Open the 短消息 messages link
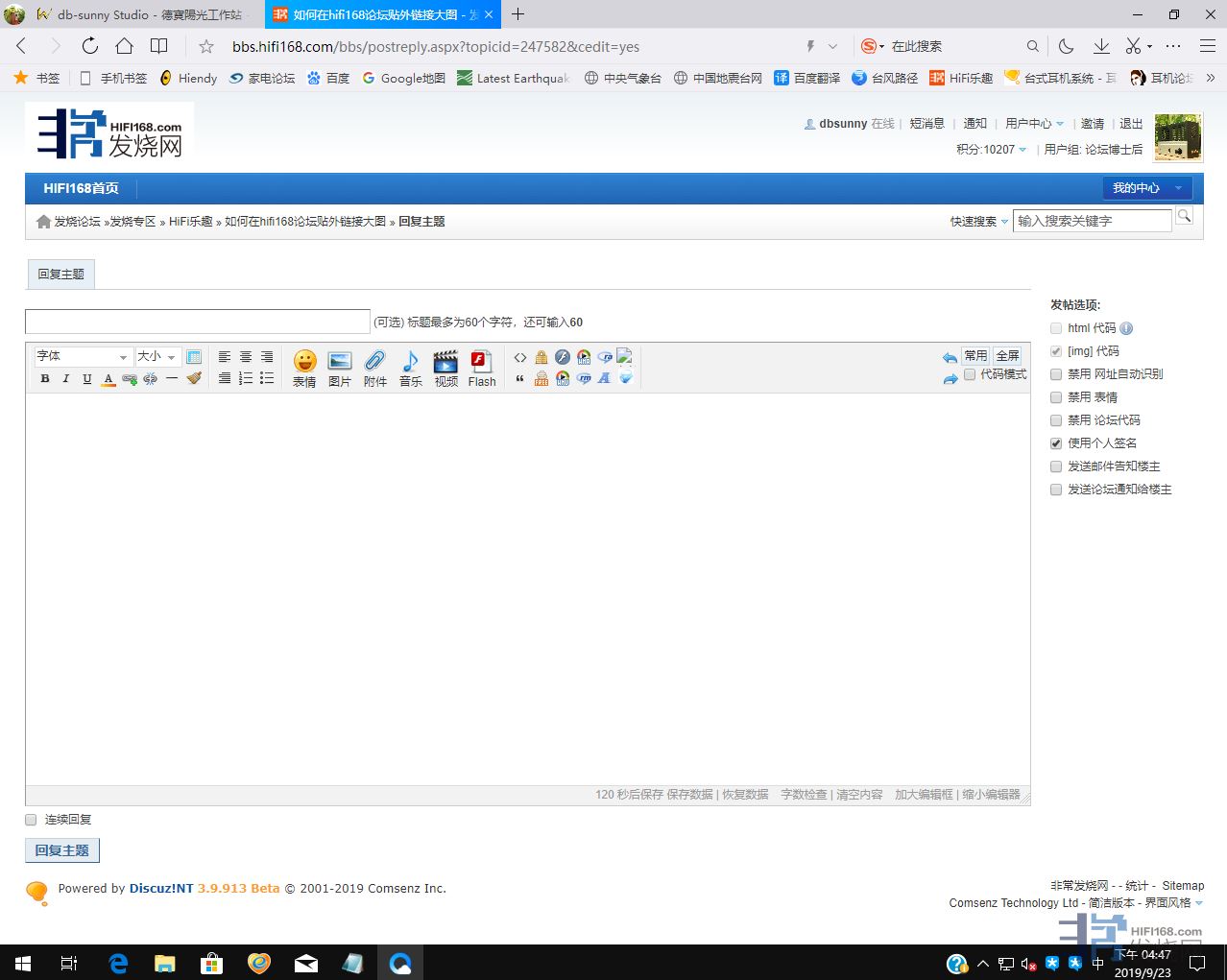This screenshot has height=980, width=1227. click(x=926, y=124)
